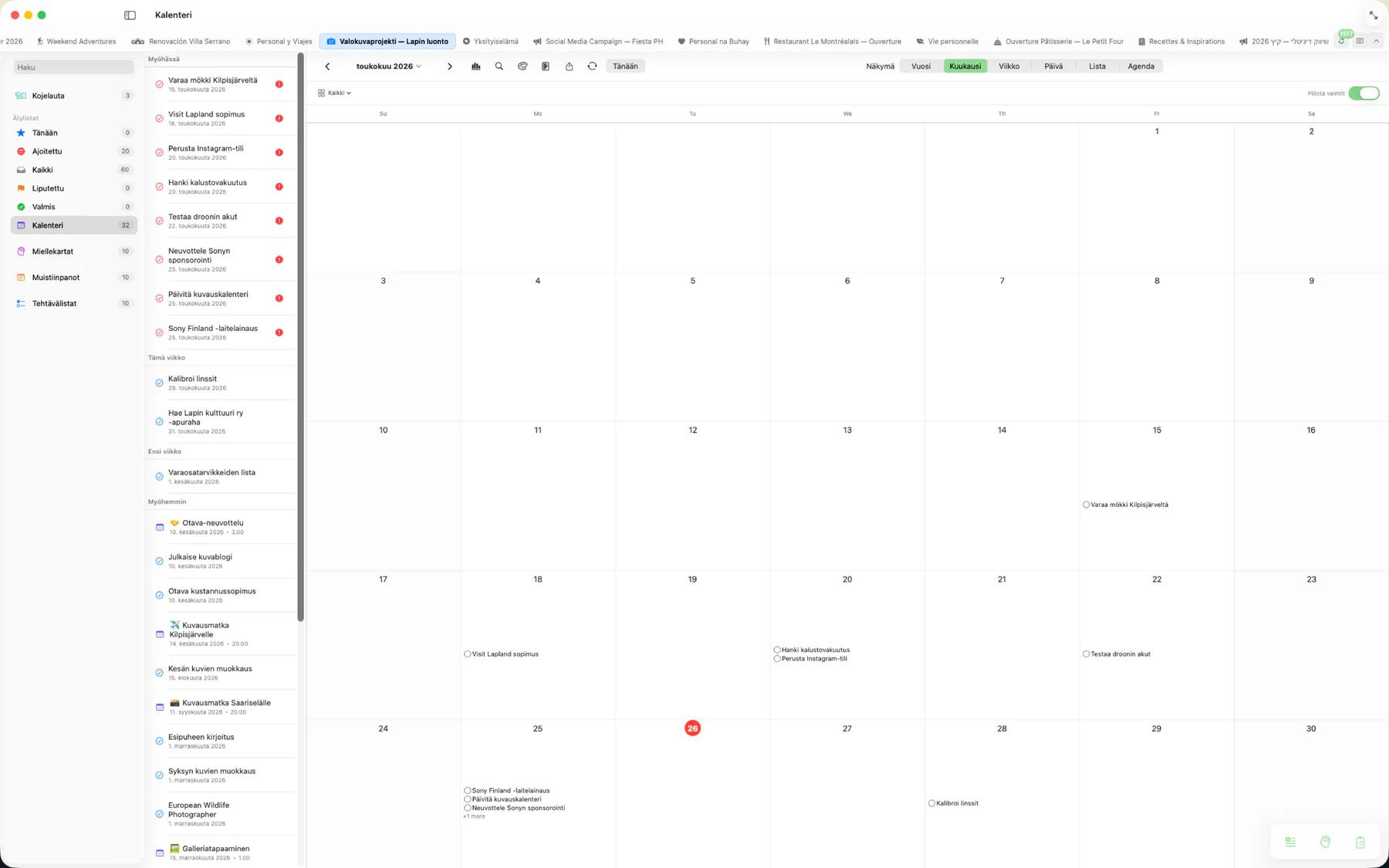
Task: Collapse the project tab bar chevron
Action: coord(1376,41)
